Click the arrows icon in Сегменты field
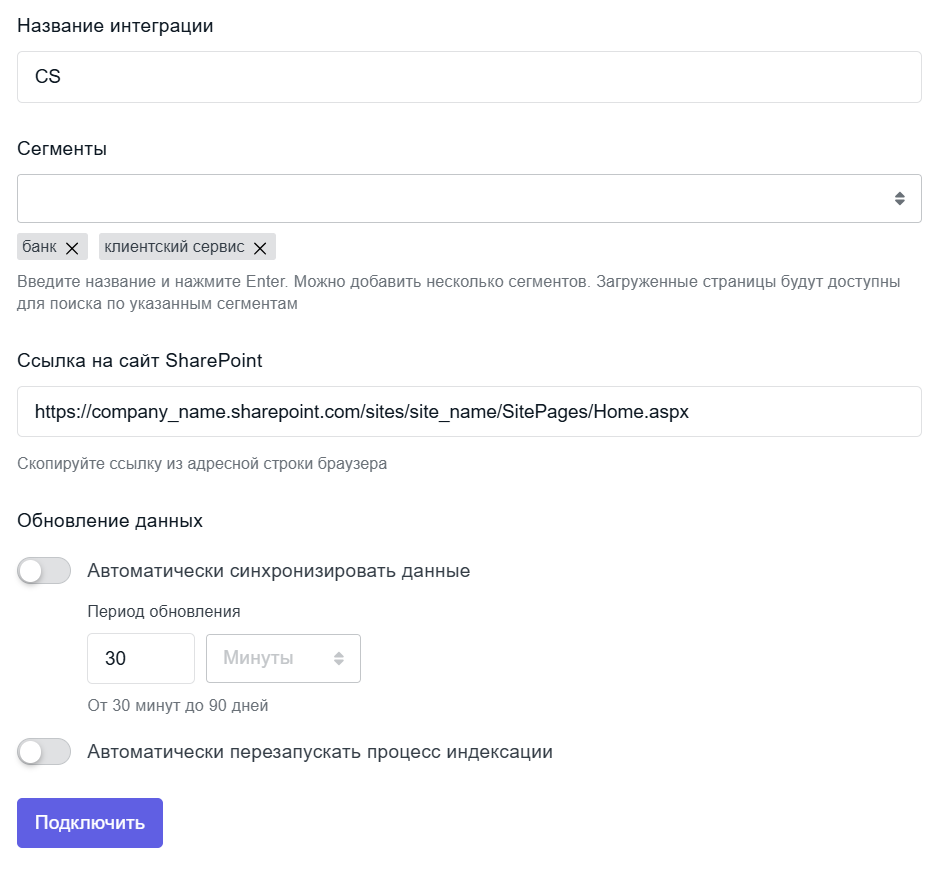 pos(900,199)
